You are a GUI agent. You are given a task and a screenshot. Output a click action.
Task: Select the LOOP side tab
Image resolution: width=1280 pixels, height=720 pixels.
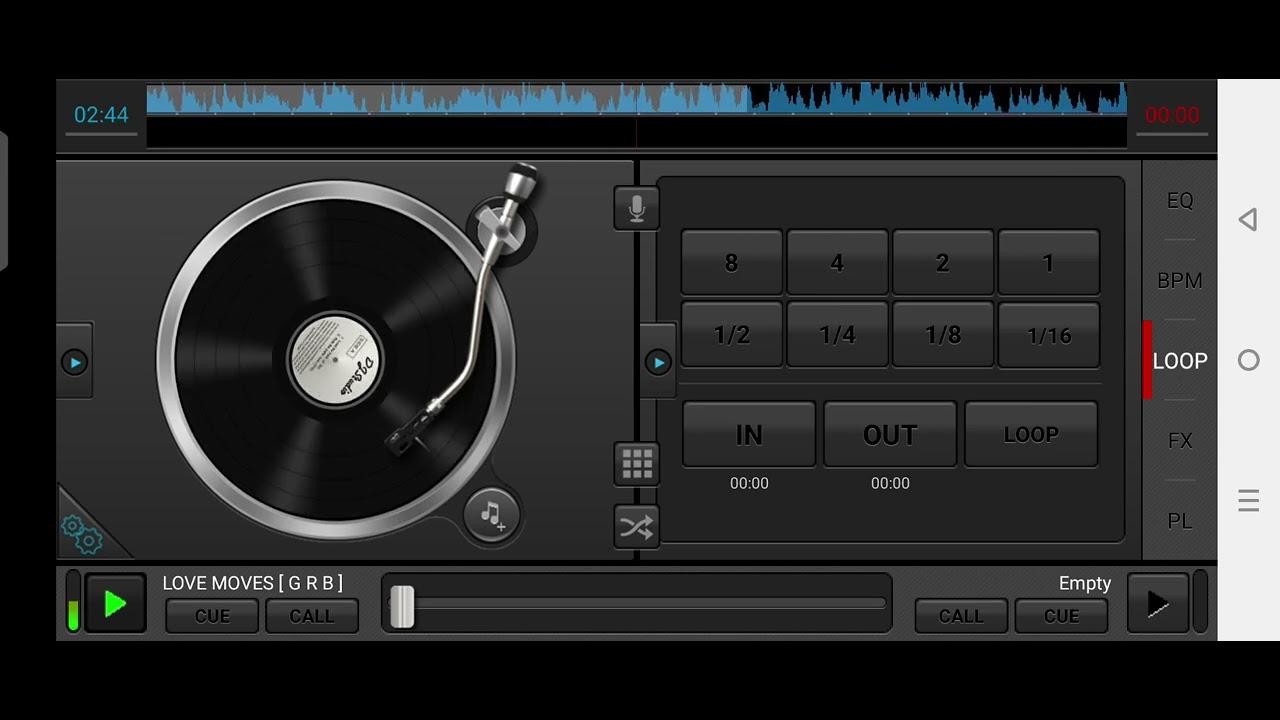(1180, 361)
